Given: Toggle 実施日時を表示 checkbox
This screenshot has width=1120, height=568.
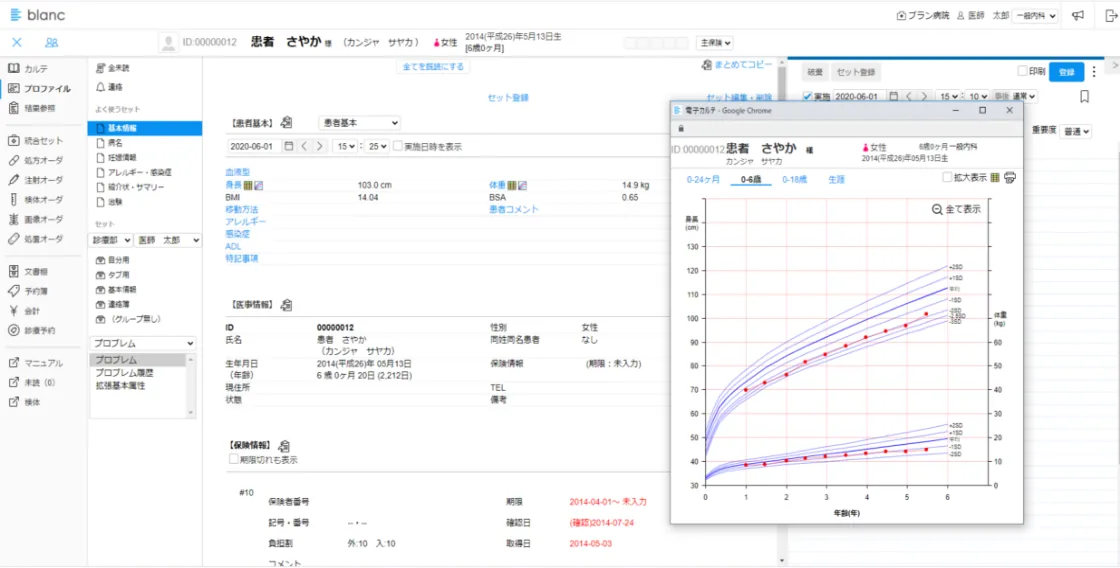Looking at the screenshot, I should click(398, 146).
